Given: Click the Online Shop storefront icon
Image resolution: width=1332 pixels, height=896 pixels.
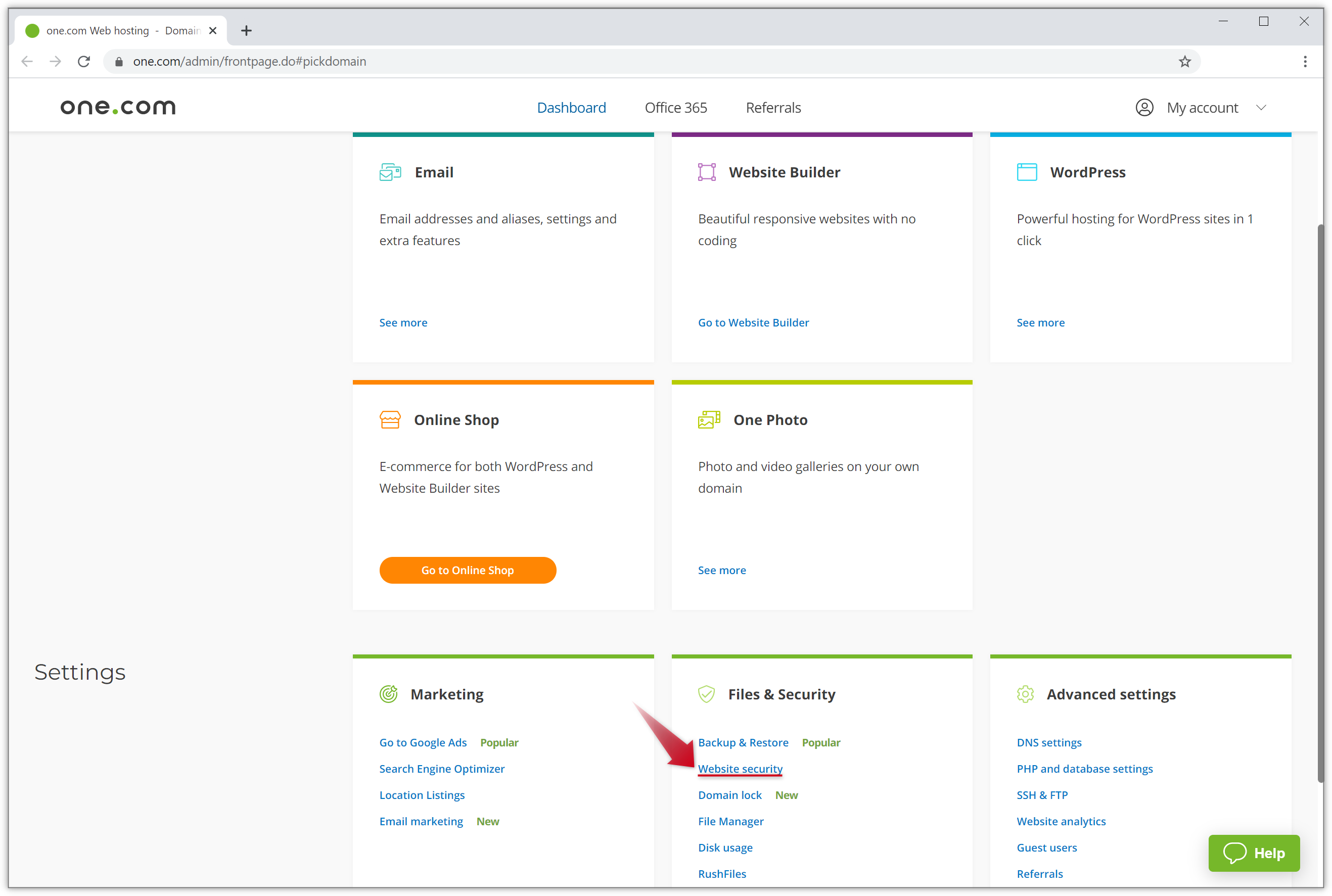Looking at the screenshot, I should (x=390, y=419).
